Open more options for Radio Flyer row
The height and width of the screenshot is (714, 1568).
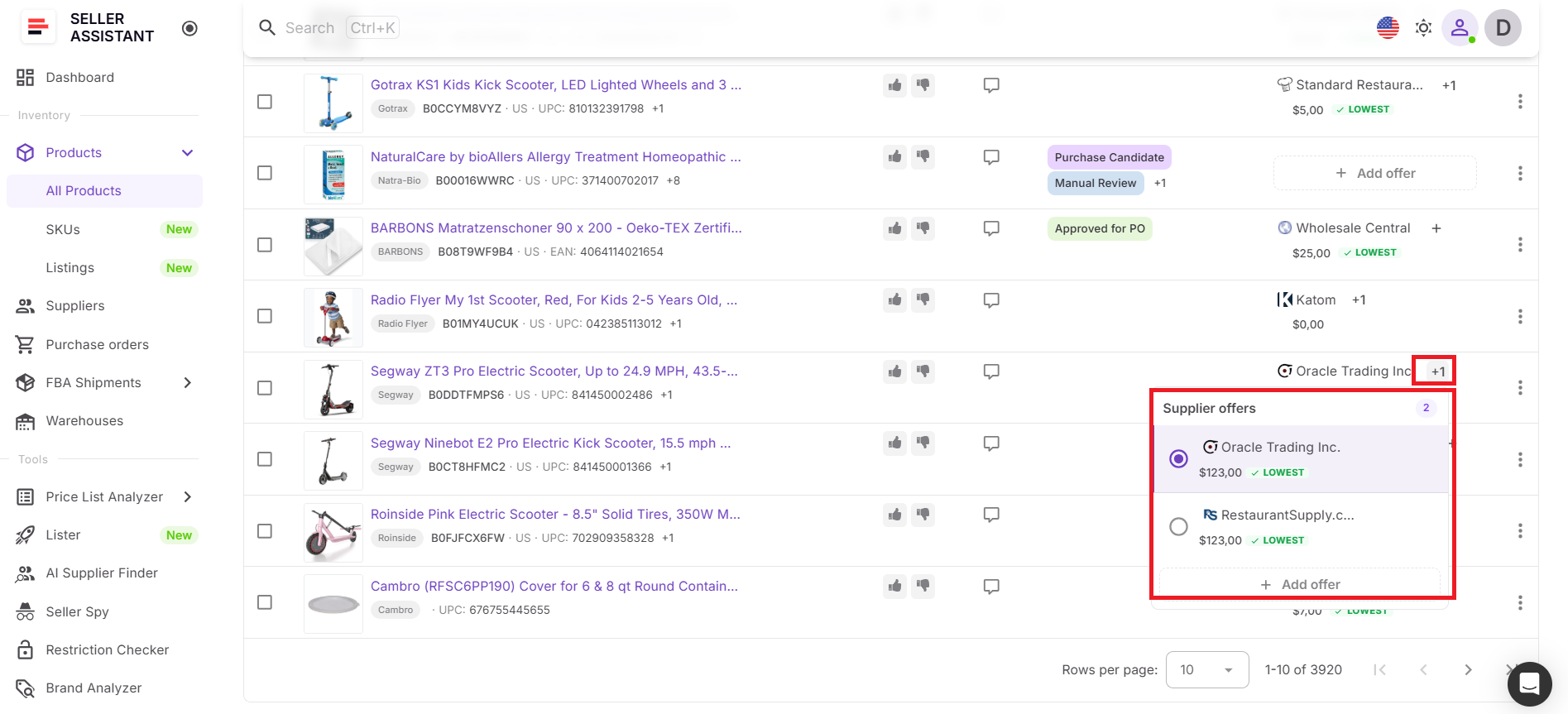pyautogui.click(x=1520, y=316)
